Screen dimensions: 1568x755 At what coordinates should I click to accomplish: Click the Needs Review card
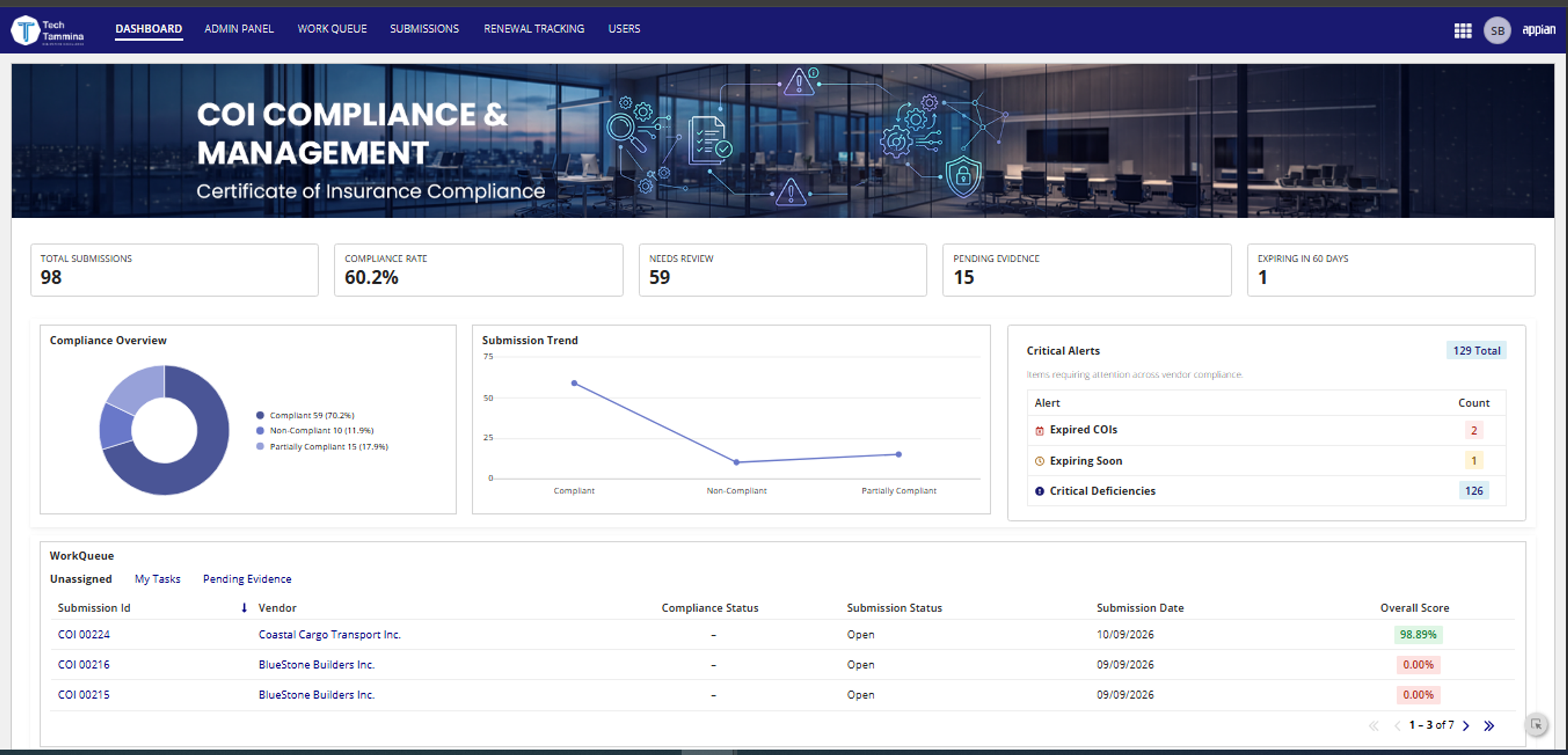point(783,270)
